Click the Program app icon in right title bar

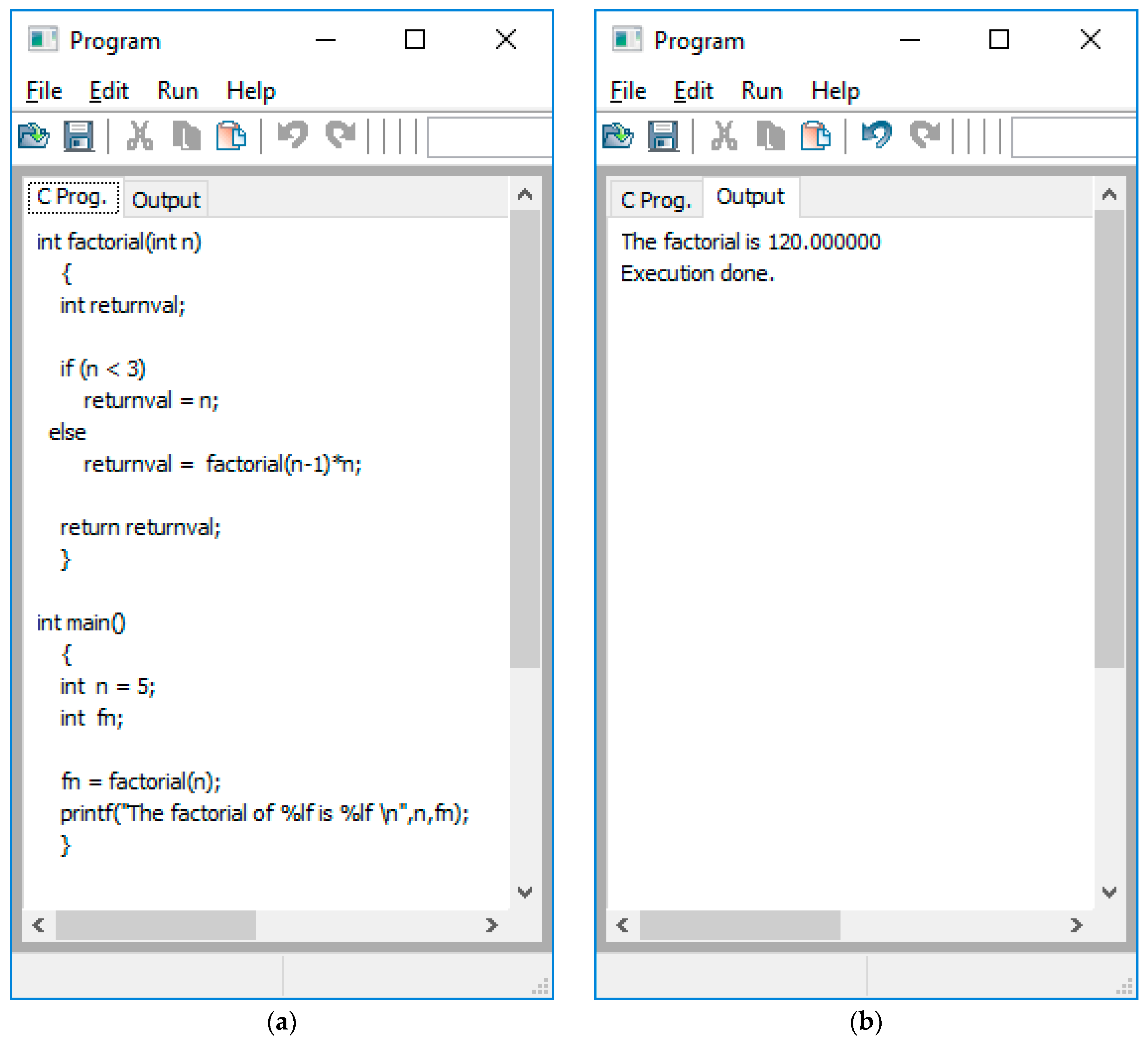pyautogui.click(x=628, y=39)
